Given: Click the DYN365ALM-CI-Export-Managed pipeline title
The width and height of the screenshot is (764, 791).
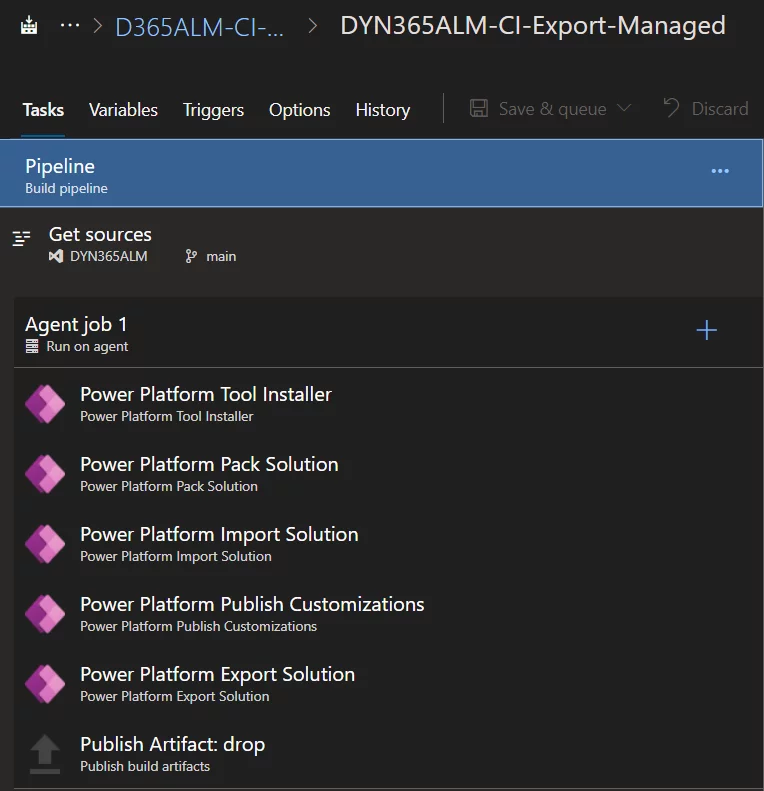Looking at the screenshot, I should tap(533, 26).
